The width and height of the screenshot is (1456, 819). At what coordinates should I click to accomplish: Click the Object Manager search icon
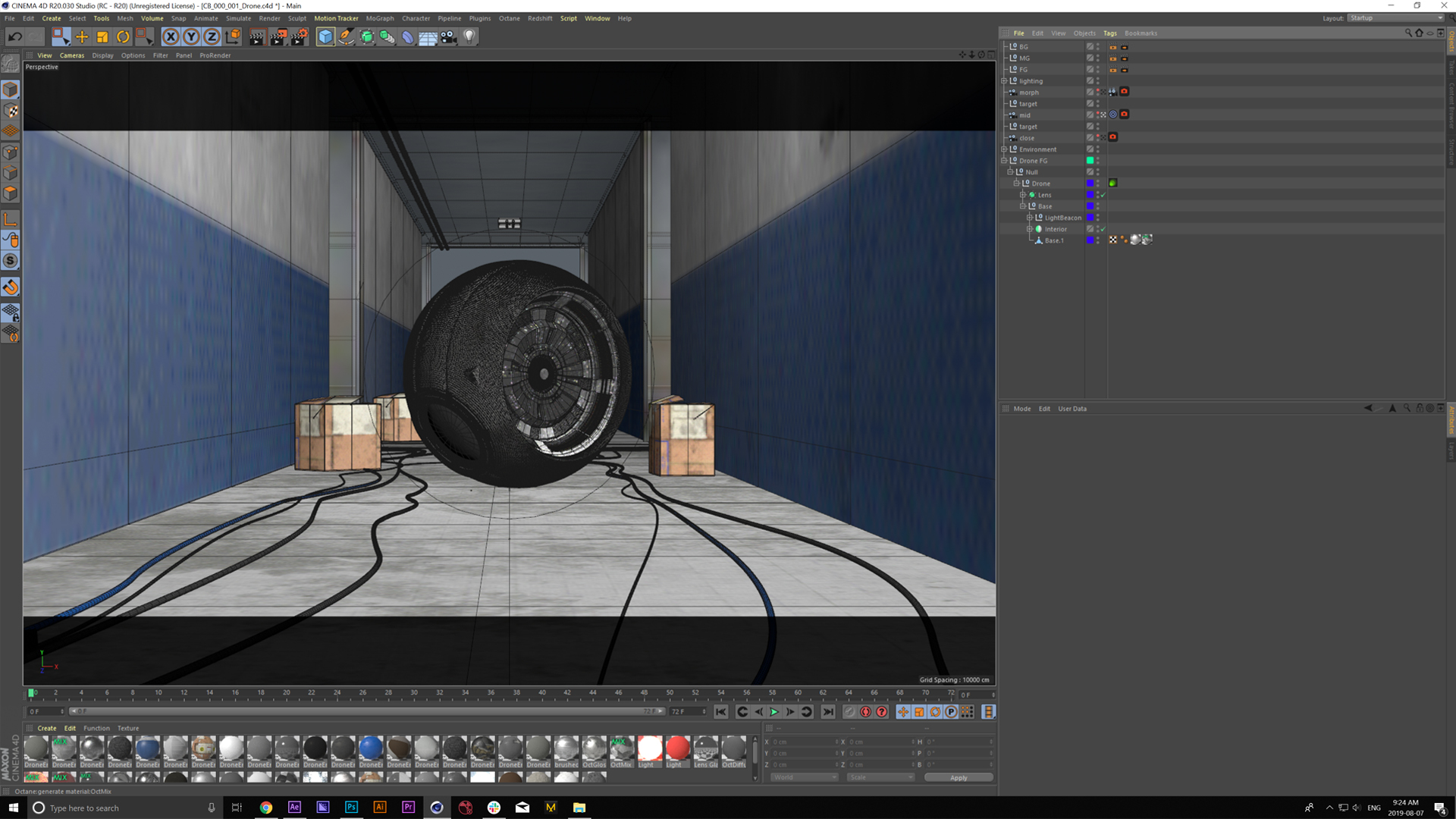click(x=1408, y=33)
